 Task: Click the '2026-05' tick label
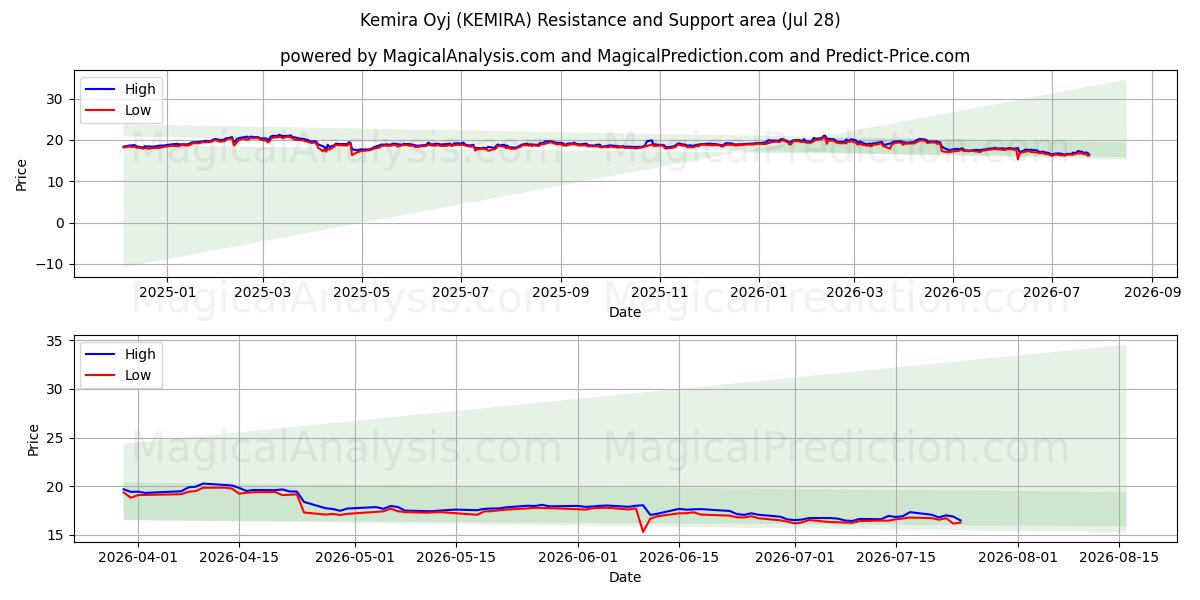click(x=953, y=293)
